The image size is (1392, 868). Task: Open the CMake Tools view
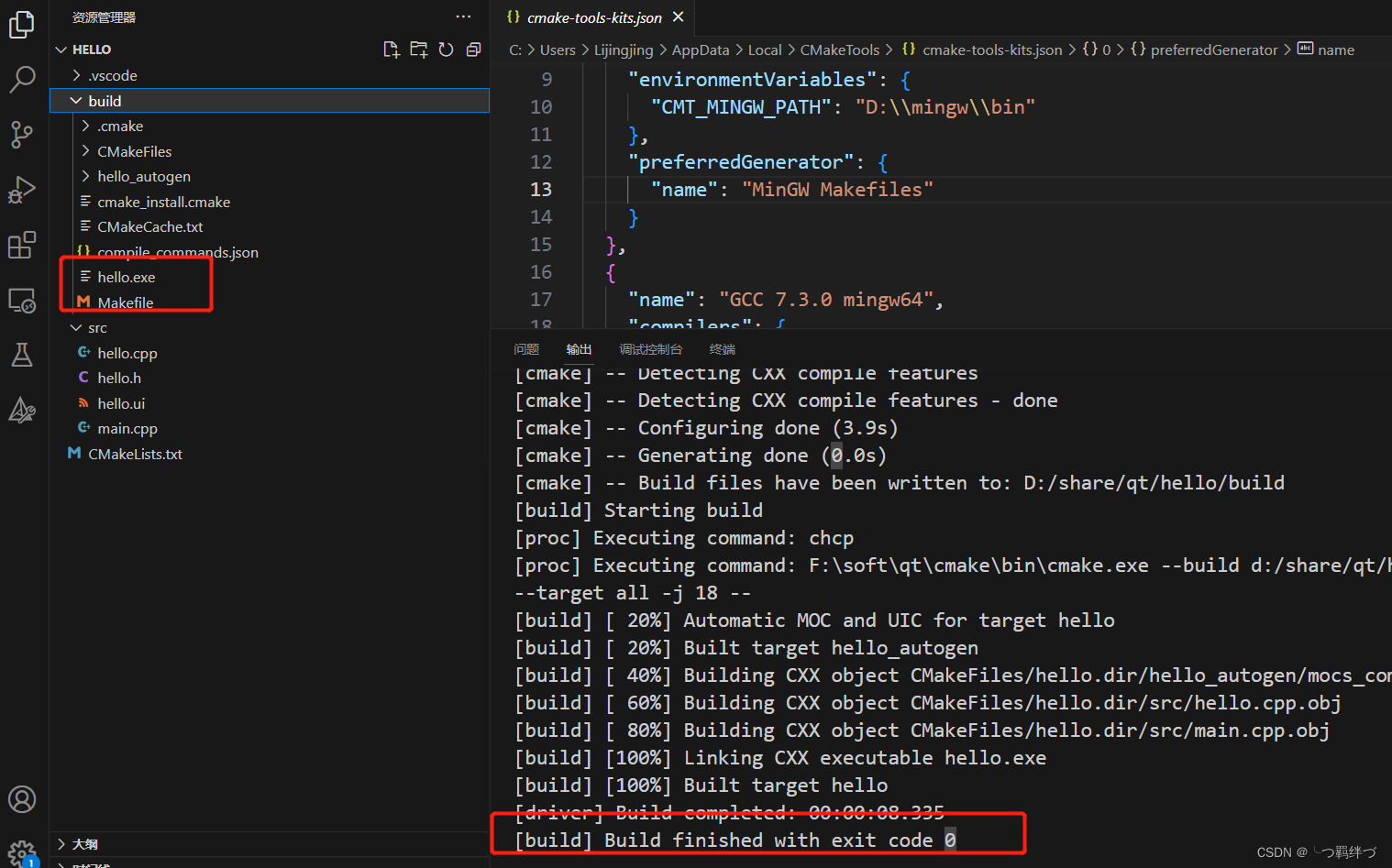[x=22, y=410]
